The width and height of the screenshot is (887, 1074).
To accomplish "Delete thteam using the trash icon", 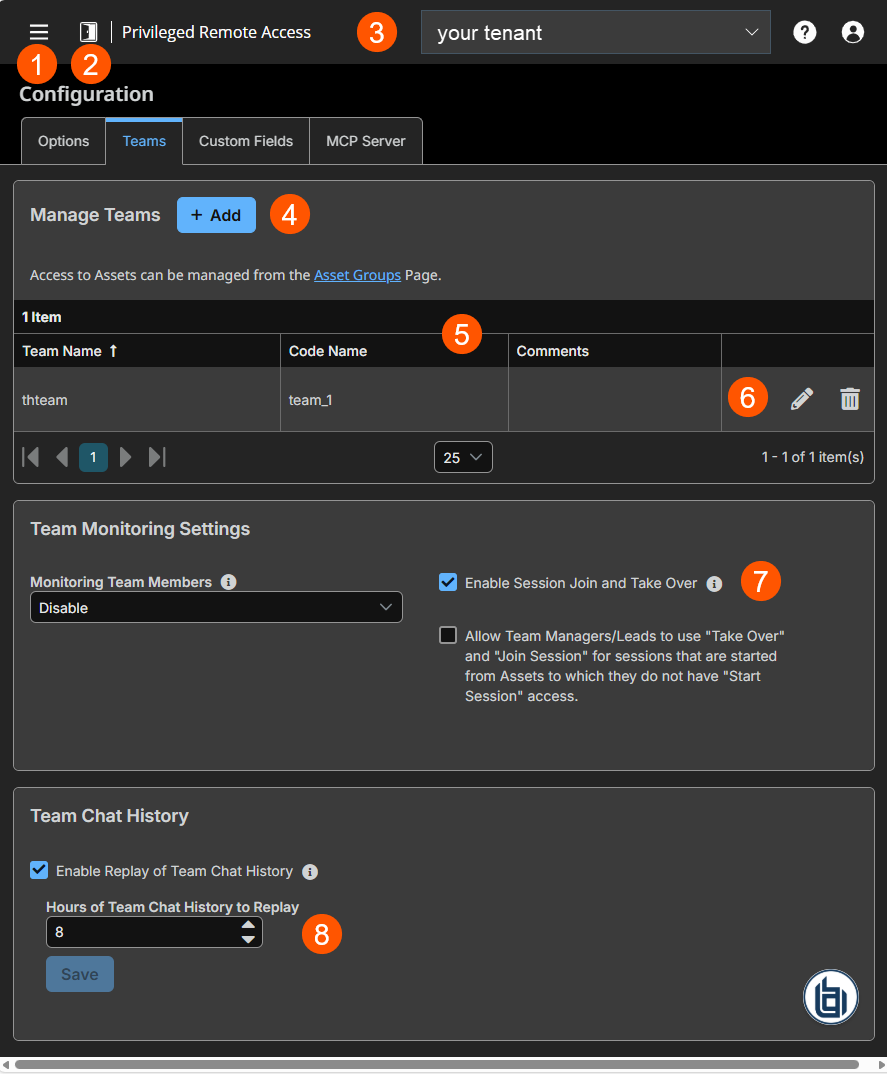I will (850, 399).
